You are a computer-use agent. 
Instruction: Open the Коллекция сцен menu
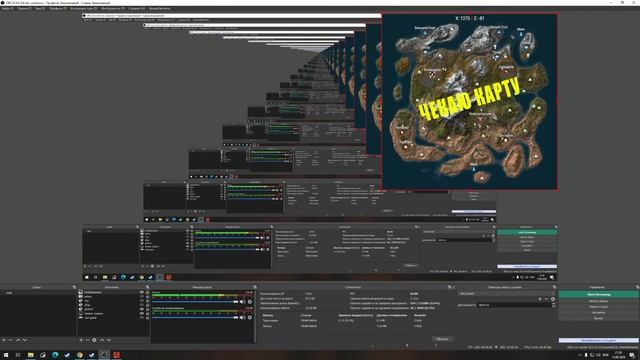click(84, 8)
